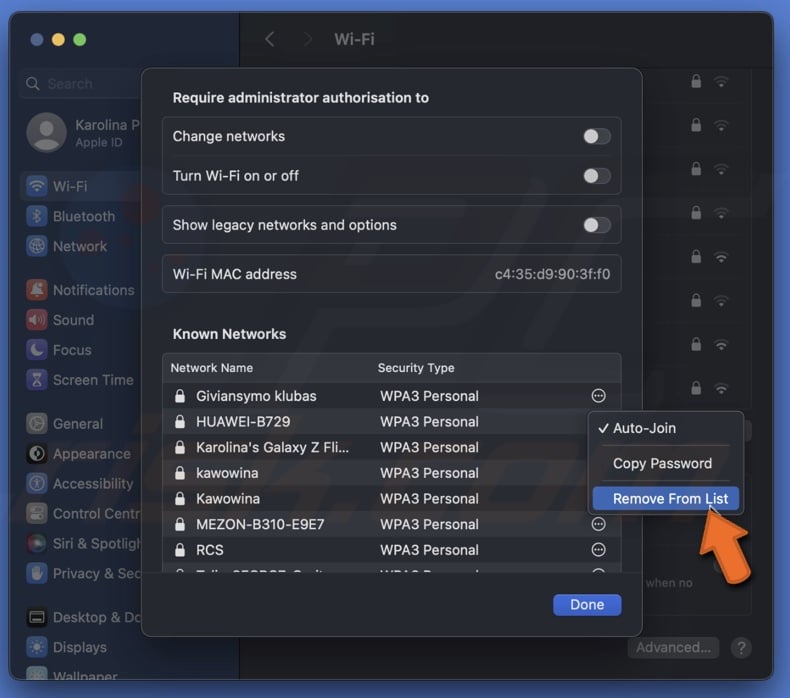
Task: Open Notifications settings in sidebar
Action: pos(81,290)
